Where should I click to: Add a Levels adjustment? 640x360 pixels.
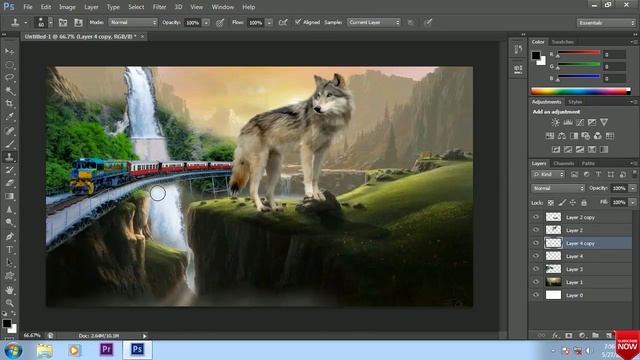pyautogui.click(x=568, y=122)
